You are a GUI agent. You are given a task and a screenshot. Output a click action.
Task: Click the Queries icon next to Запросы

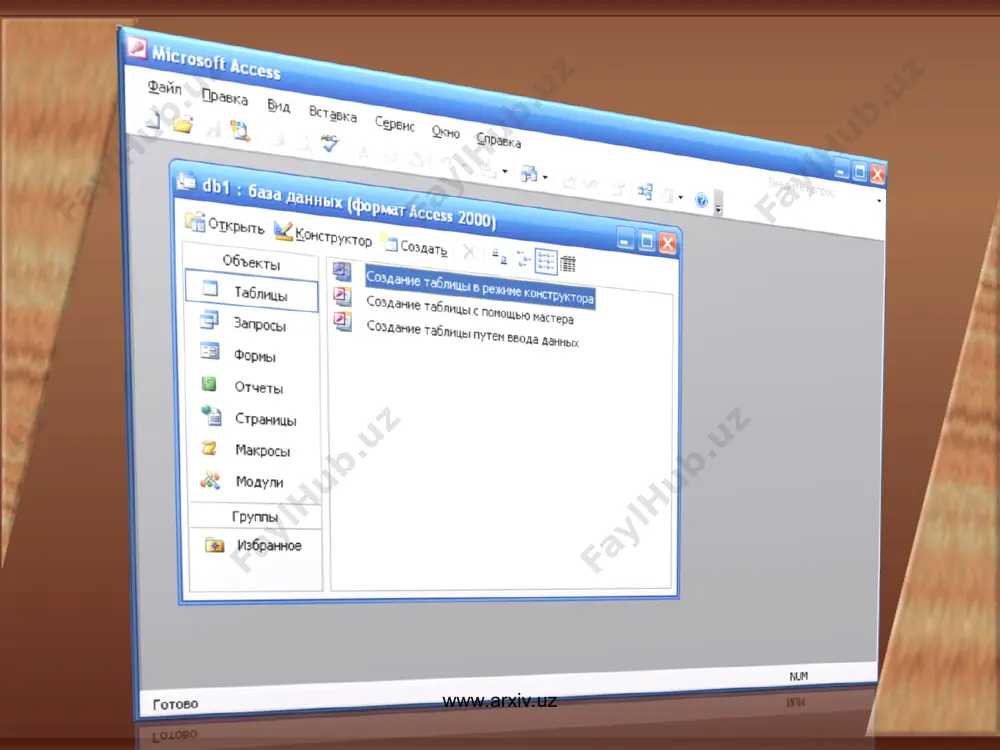point(209,319)
